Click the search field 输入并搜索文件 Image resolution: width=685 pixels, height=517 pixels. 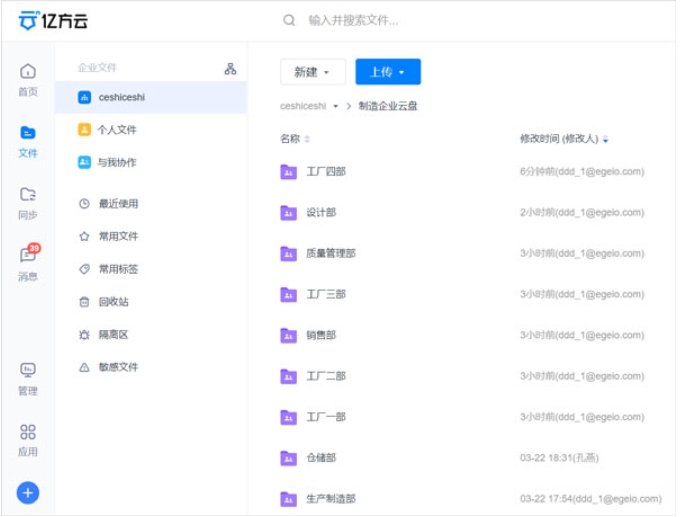coord(353,20)
